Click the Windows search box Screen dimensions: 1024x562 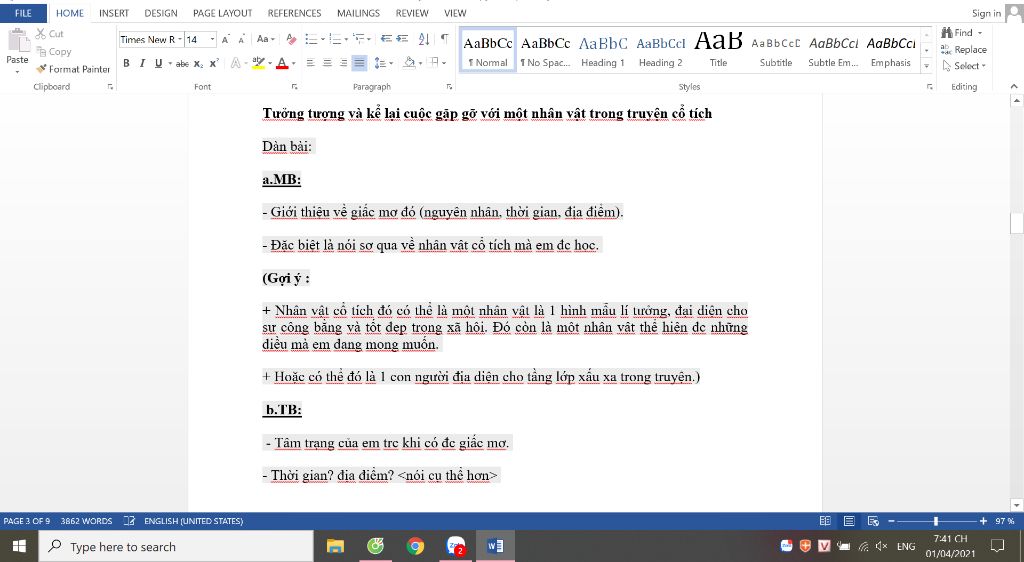point(176,546)
